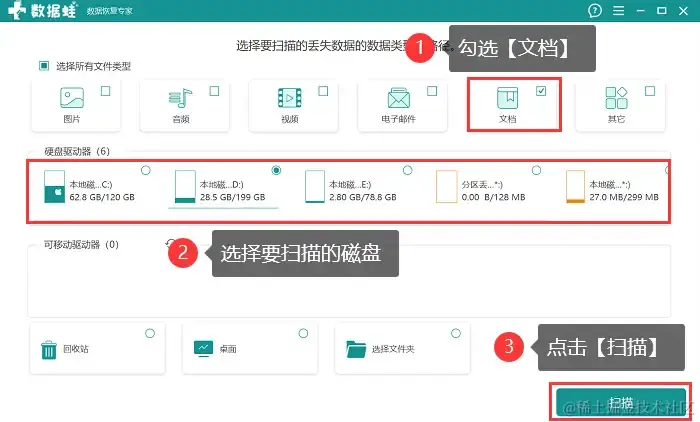The image size is (700, 422).
Task: Click the 27.0 MB/299 MB text
Action: point(624,197)
